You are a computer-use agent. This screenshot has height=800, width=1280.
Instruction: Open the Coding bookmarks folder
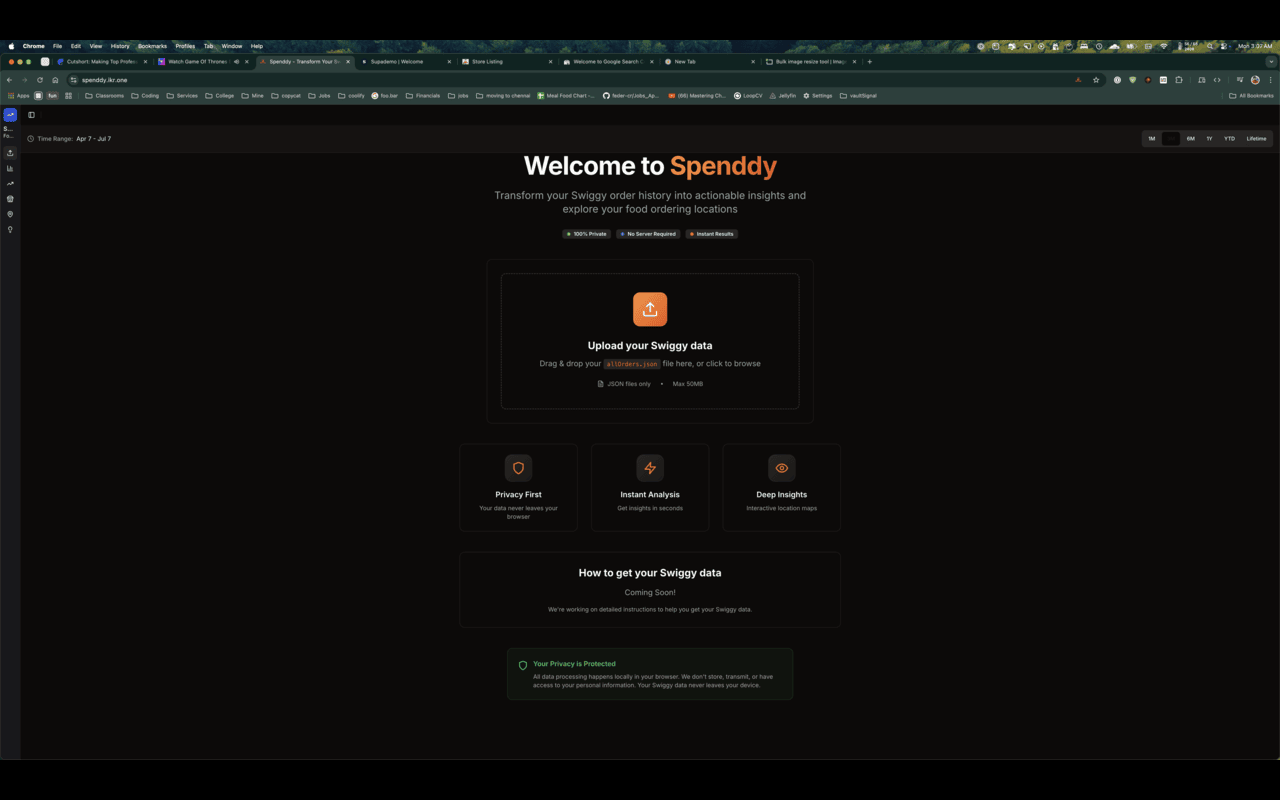click(145, 96)
